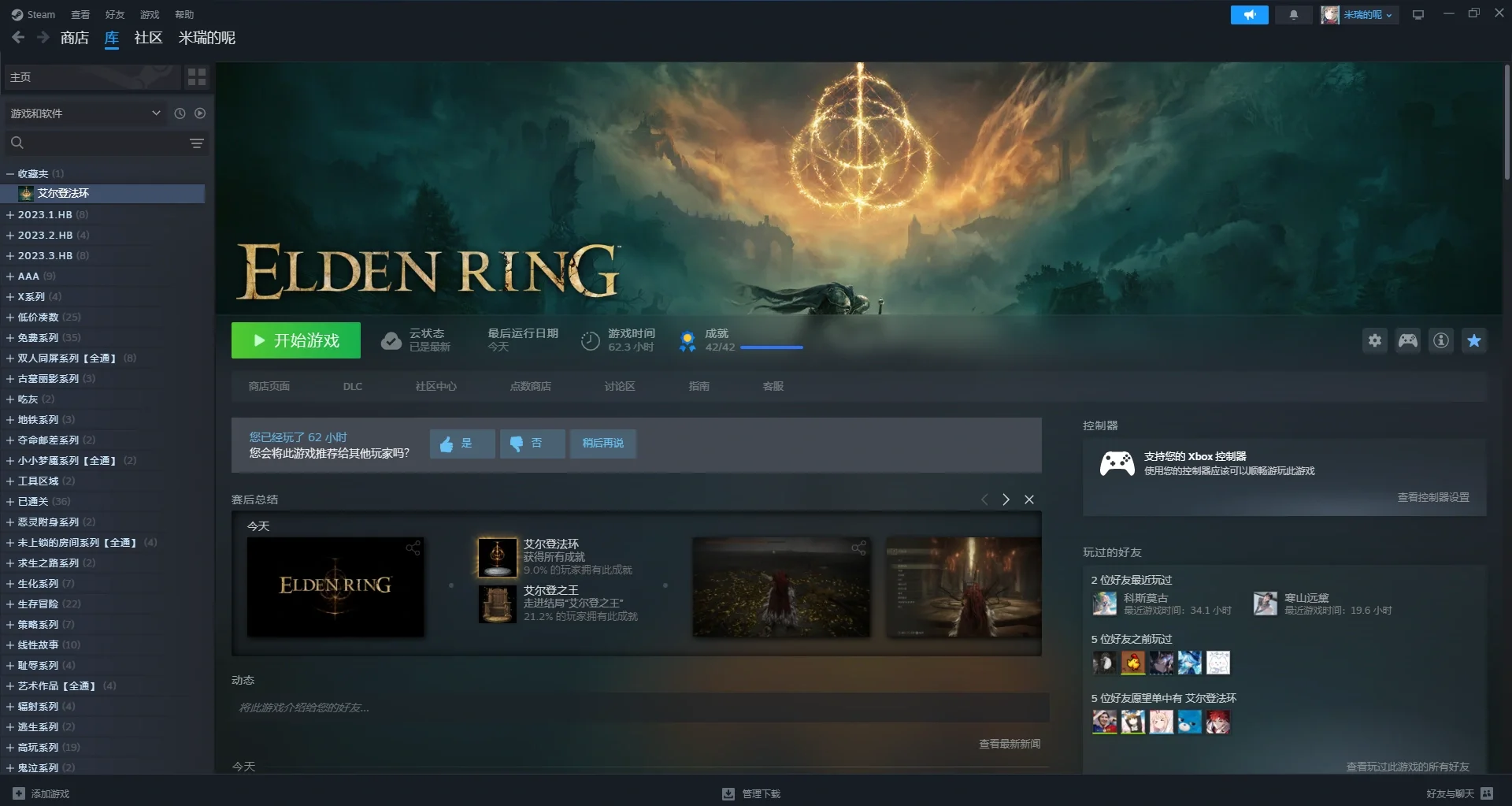Go forward with the right arrow
The height and width of the screenshot is (806, 1512).
coord(43,38)
